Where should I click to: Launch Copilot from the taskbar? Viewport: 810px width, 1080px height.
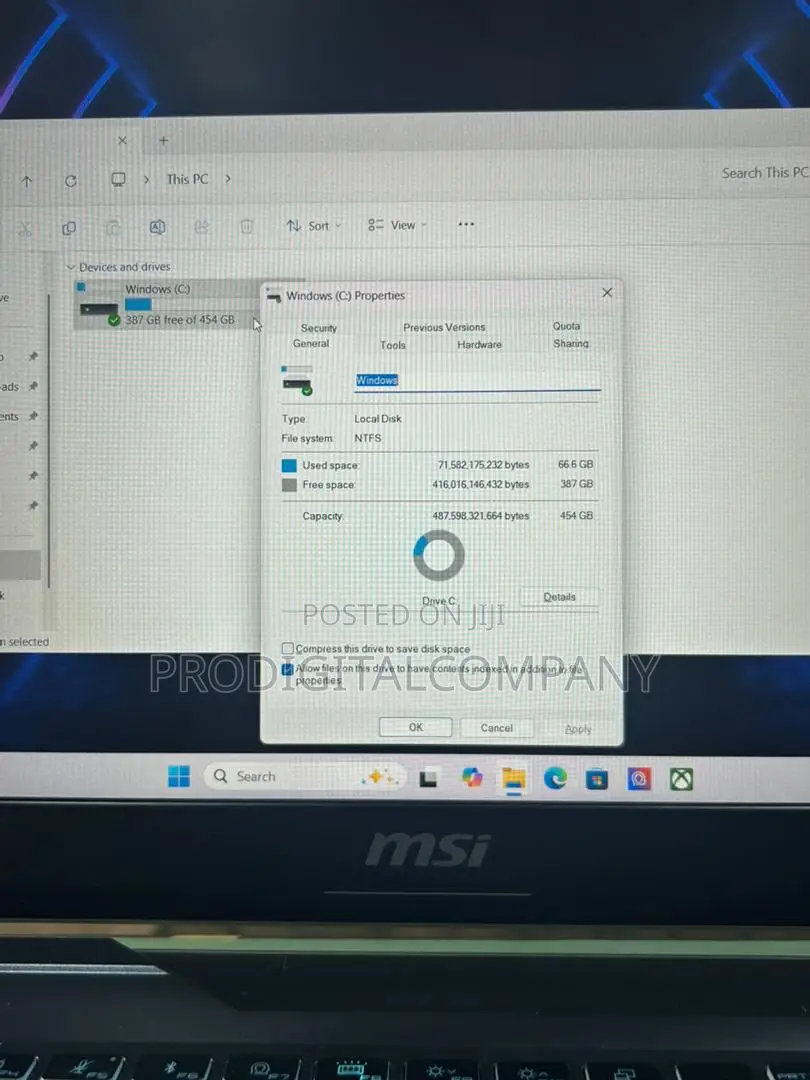(472, 778)
